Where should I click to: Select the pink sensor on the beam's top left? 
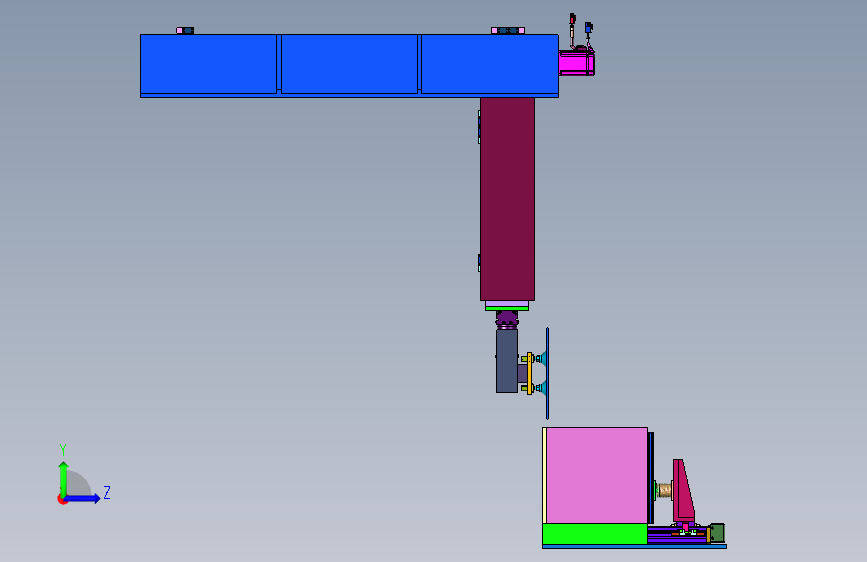(x=185, y=30)
